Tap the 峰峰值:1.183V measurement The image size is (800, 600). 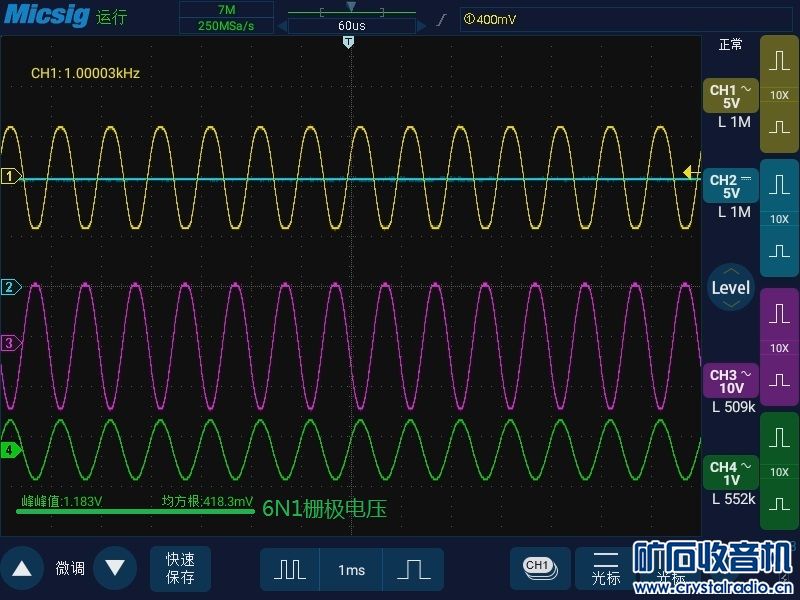click(61, 502)
